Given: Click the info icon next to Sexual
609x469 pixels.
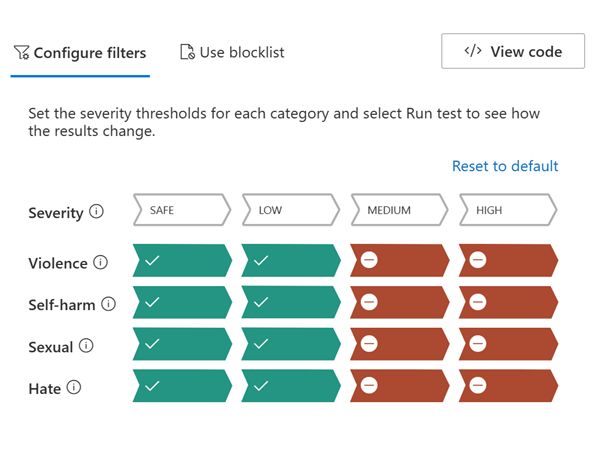Looking at the screenshot, I should coord(86,346).
